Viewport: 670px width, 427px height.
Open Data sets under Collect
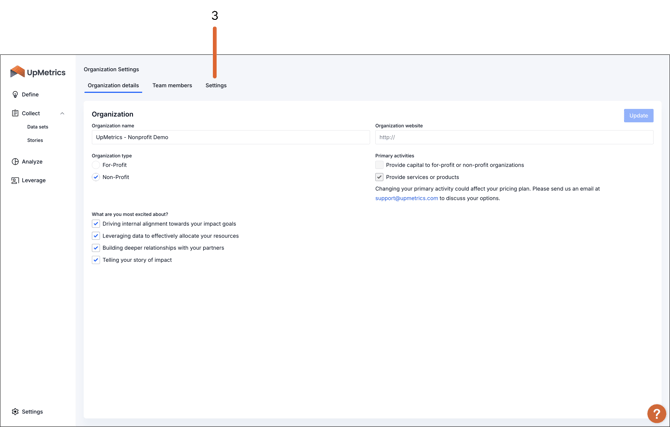38,127
